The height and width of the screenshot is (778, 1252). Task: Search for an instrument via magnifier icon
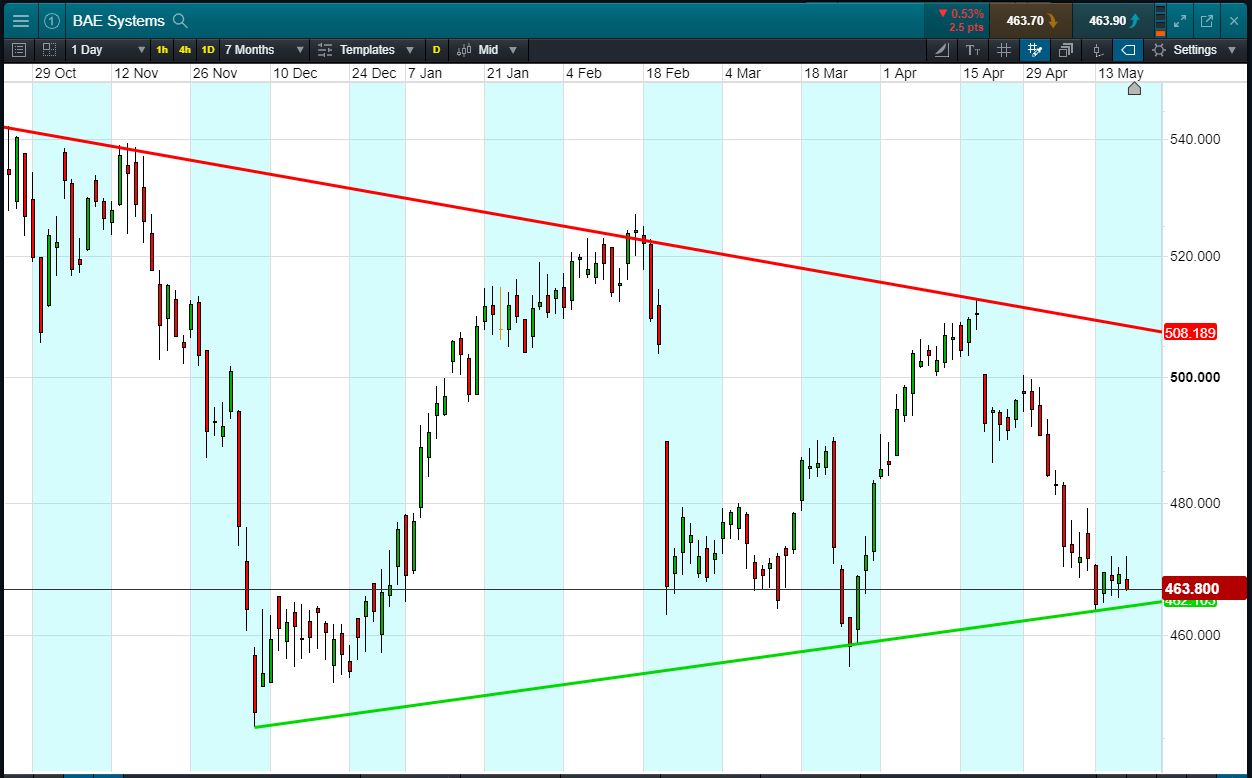coord(180,20)
